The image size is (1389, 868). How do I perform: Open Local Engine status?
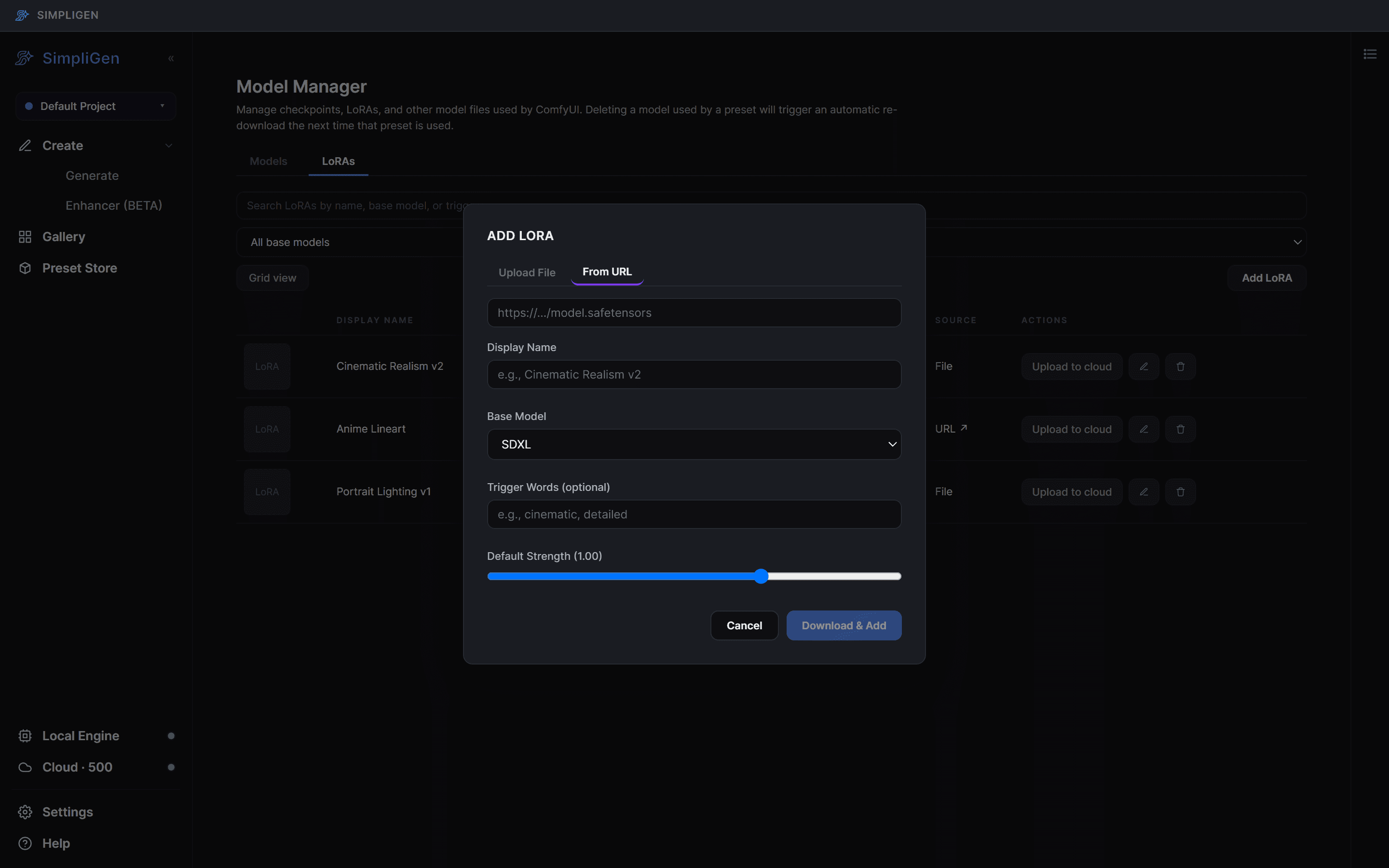click(96, 735)
